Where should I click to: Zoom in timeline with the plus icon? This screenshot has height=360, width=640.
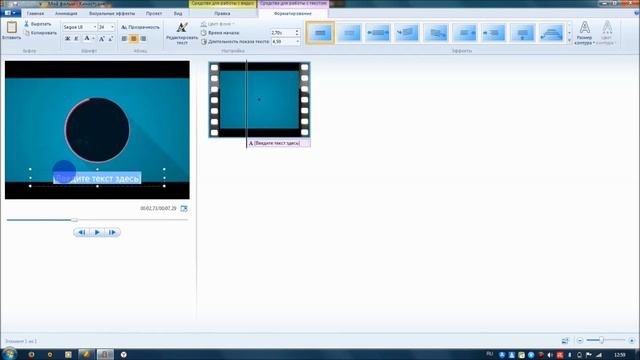click(631, 340)
